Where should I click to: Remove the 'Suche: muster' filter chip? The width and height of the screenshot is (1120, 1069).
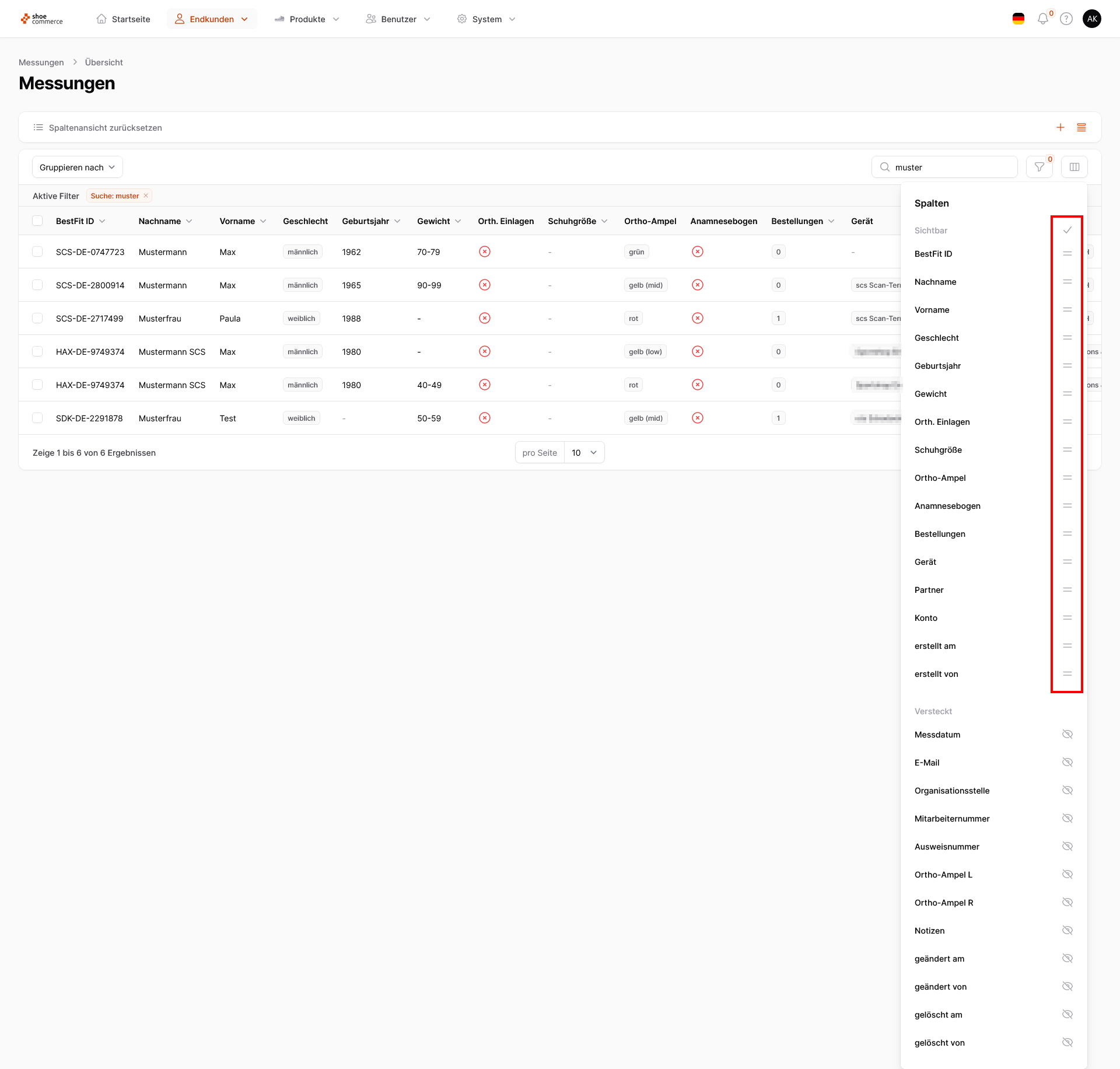coord(146,196)
